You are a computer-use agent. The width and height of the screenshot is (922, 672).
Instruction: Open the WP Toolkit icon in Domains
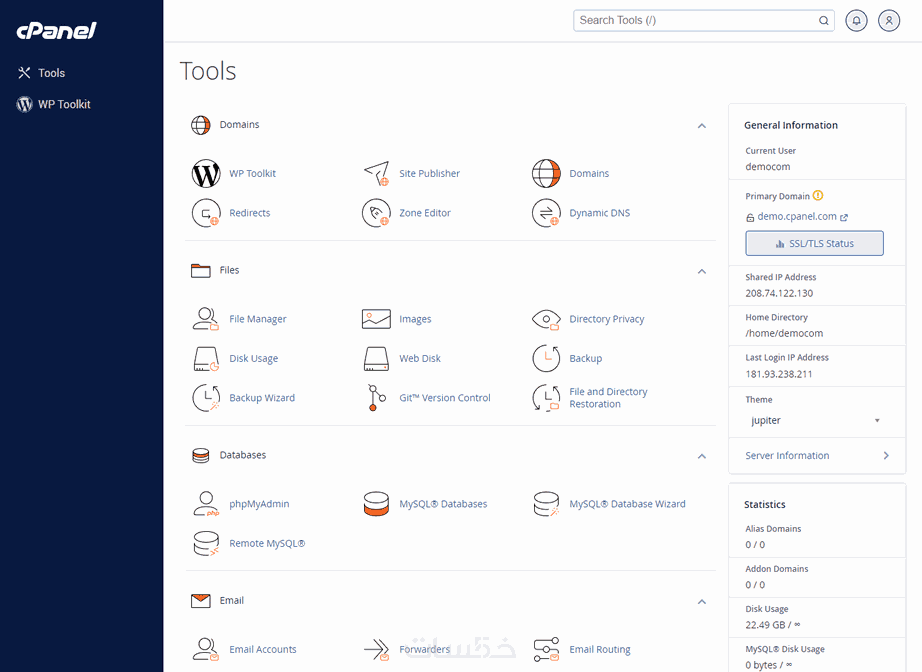pyautogui.click(x=206, y=173)
